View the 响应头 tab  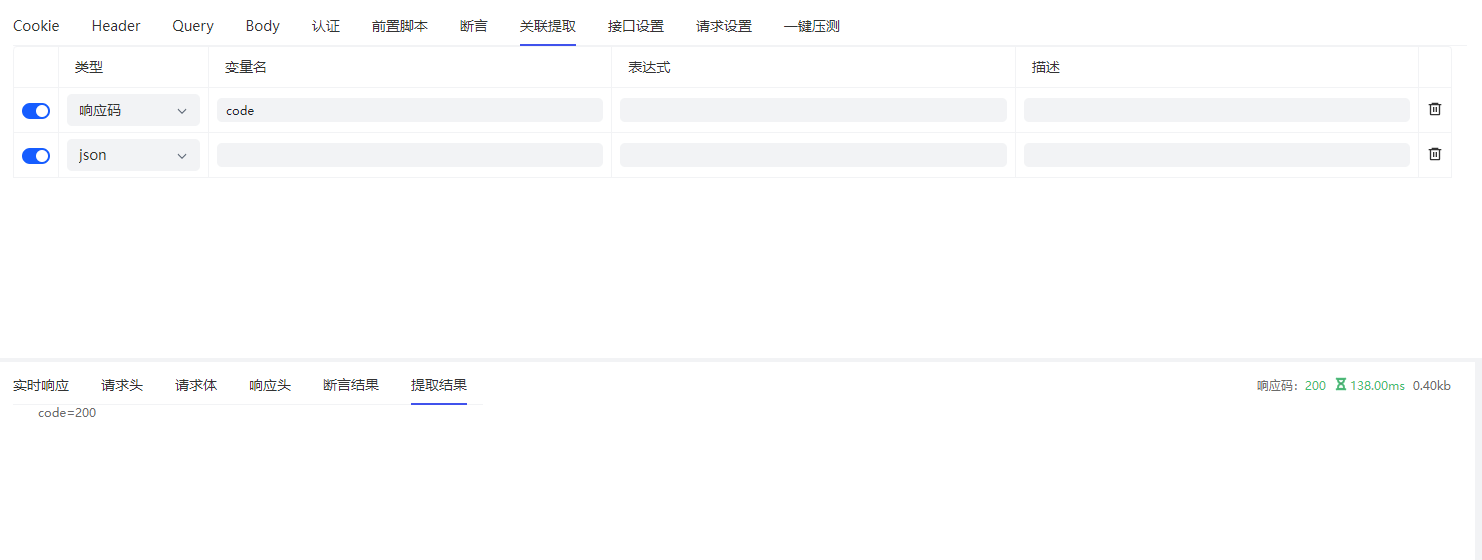tap(270, 385)
